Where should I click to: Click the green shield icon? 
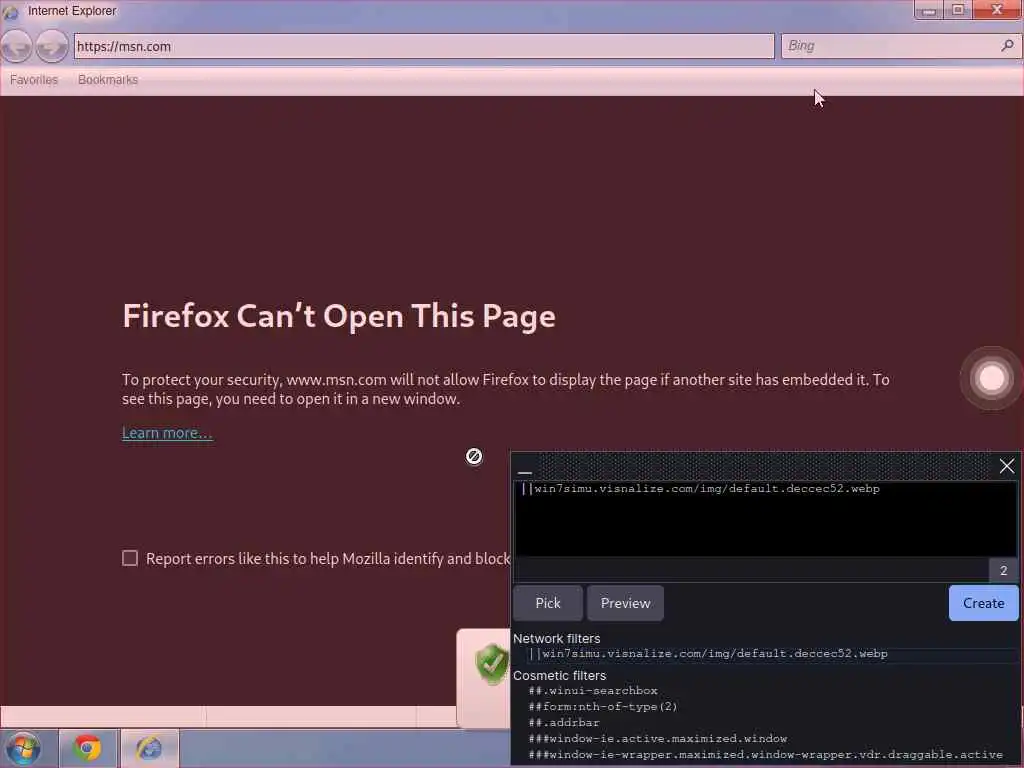[492, 664]
